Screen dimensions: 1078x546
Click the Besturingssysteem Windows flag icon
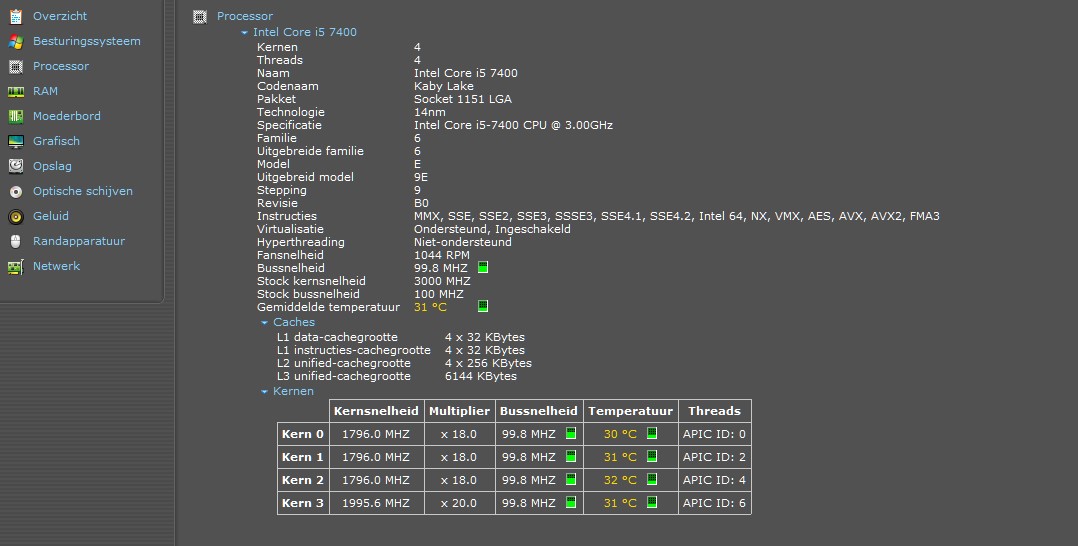click(16, 41)
